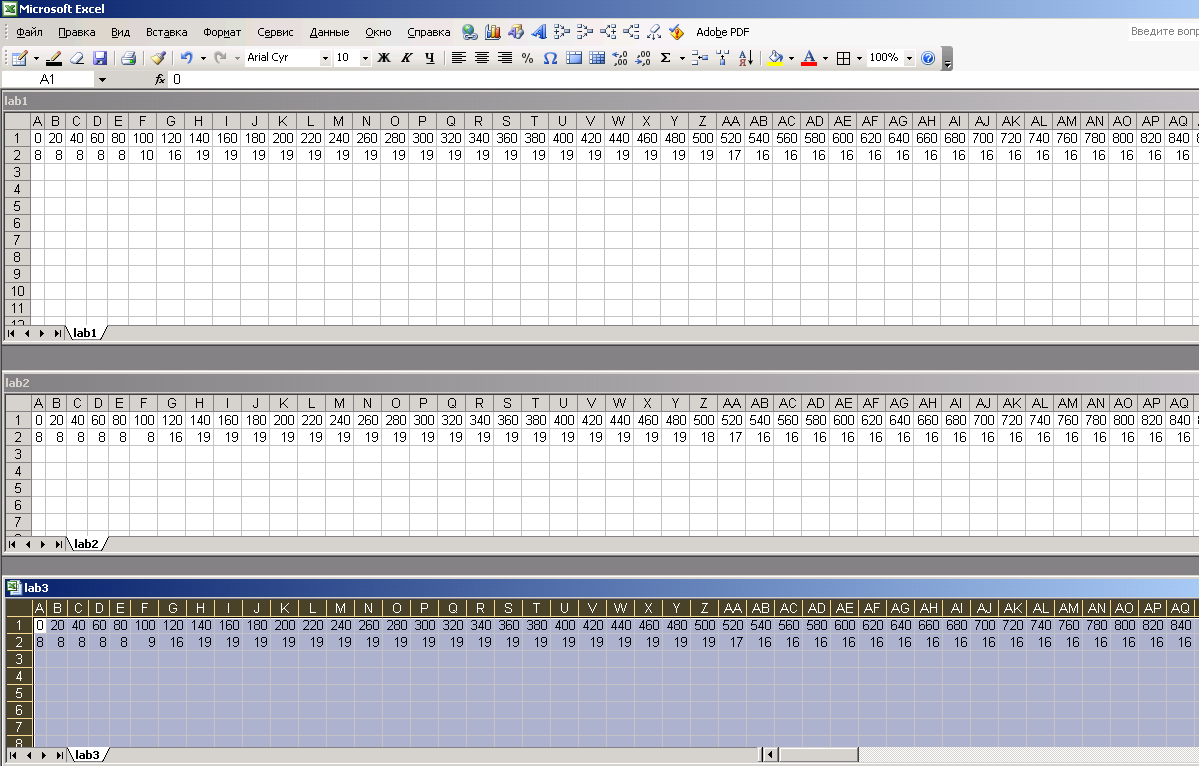The width and height of the screenshot is (1199, 766).
Task: Open the Данные menu
Action: click(x=330, y=32)
